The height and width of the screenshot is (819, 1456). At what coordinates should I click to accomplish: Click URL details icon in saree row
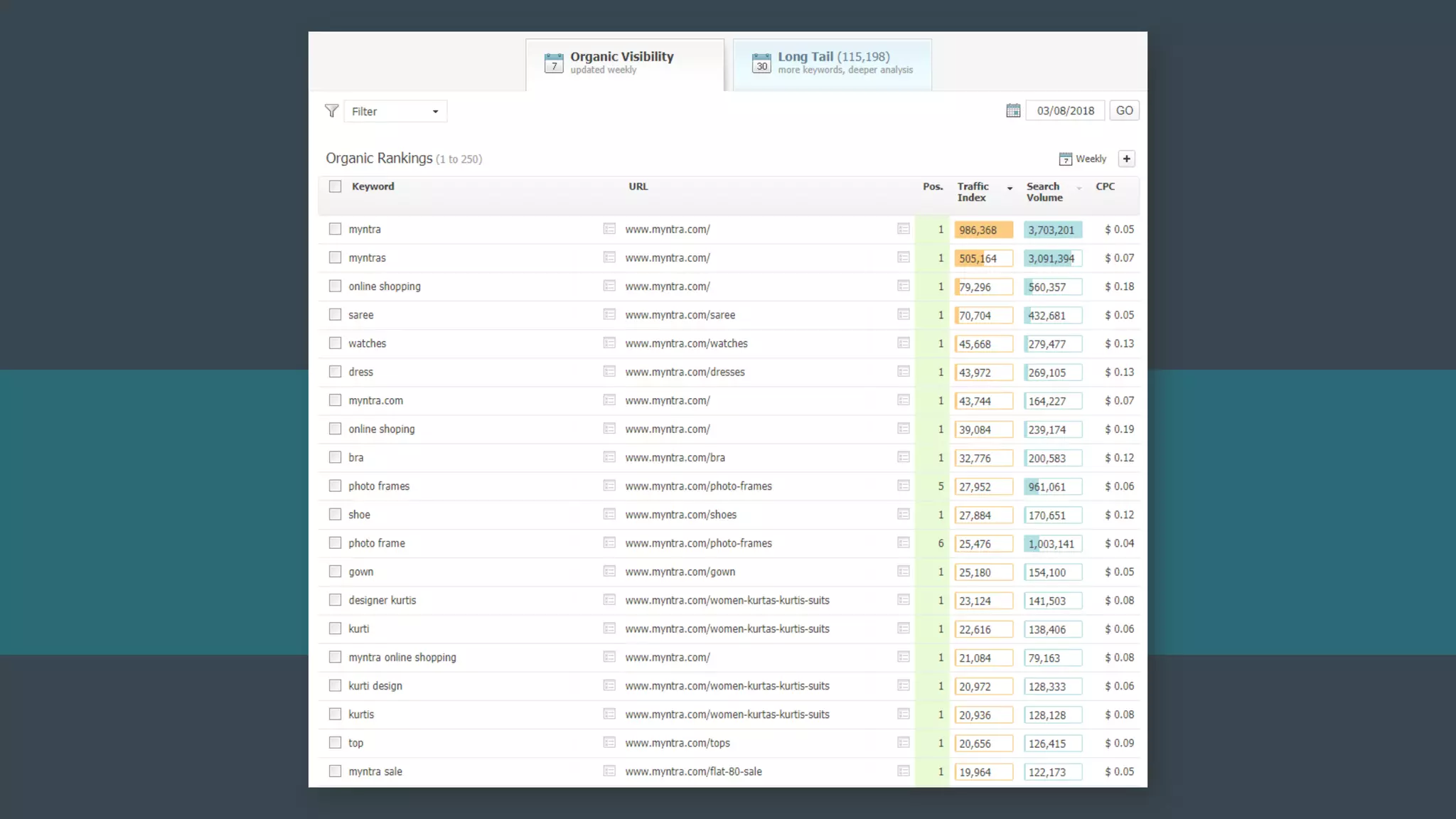(x=904, y=314)
